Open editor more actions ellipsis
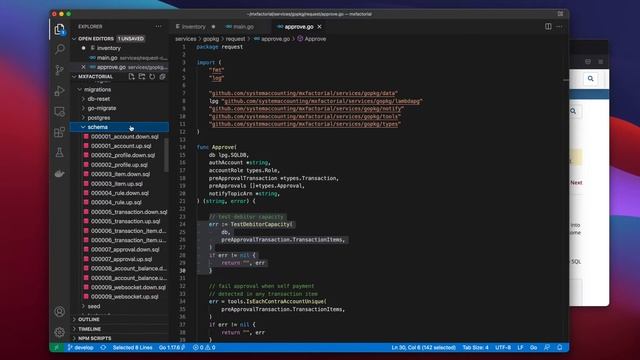The width and height of the screenshot is (640, 360). click(559, 27)
